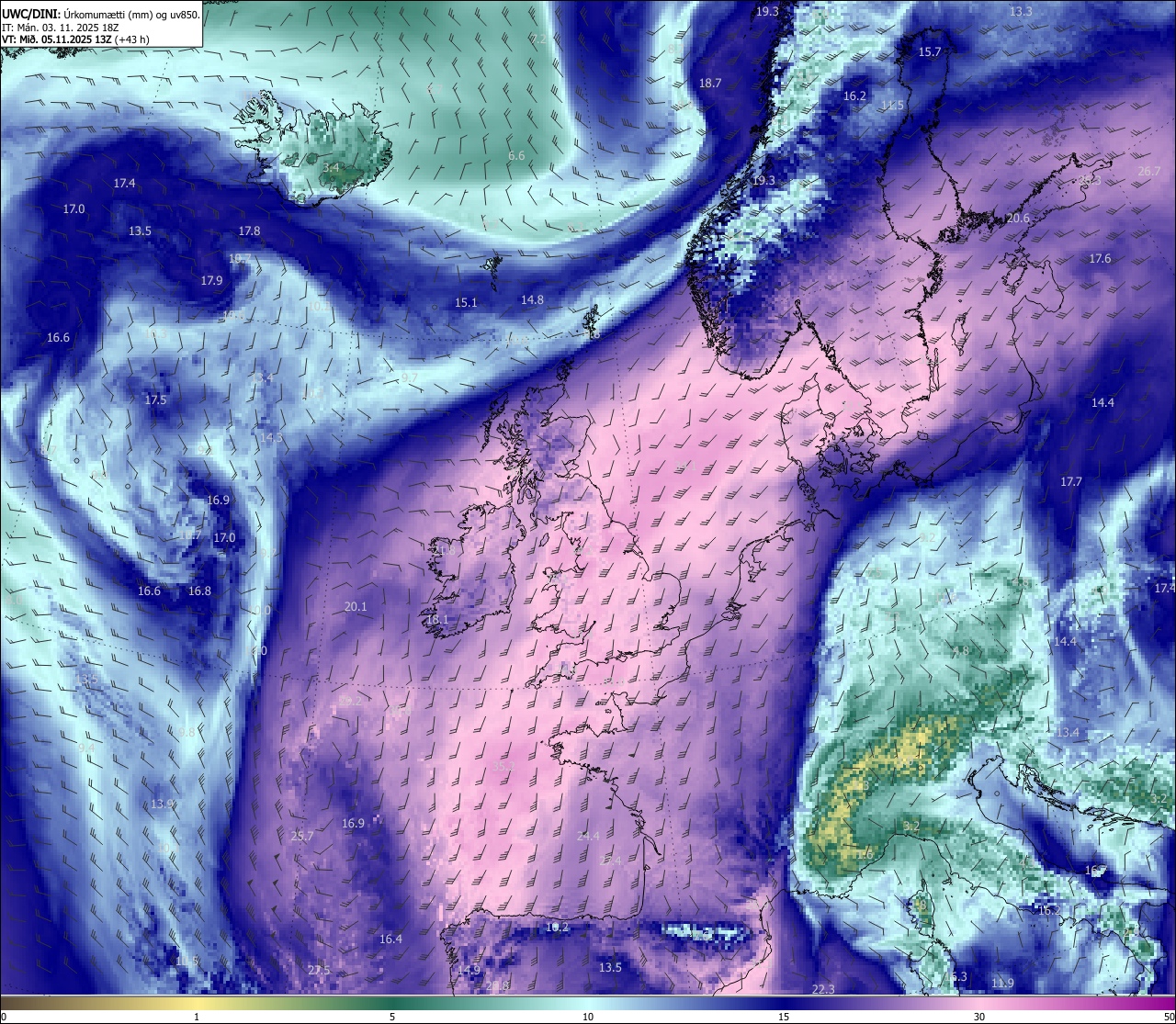The image size is (1176, 1024).
Task: Click the 1 tick label on the color scale
Action: (196, 1017)
